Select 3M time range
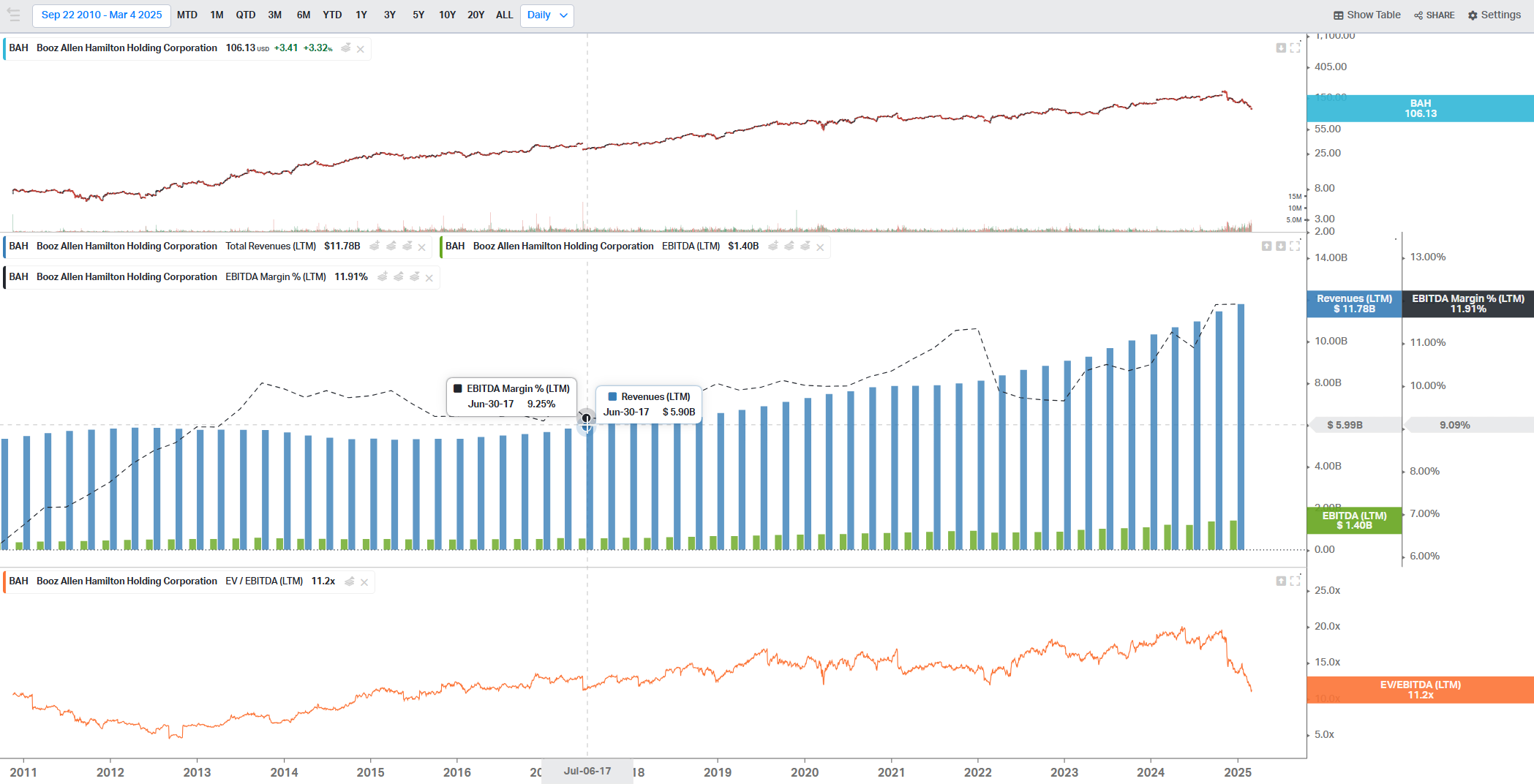Screen dimensions: 1534x784 pos(275,15)
